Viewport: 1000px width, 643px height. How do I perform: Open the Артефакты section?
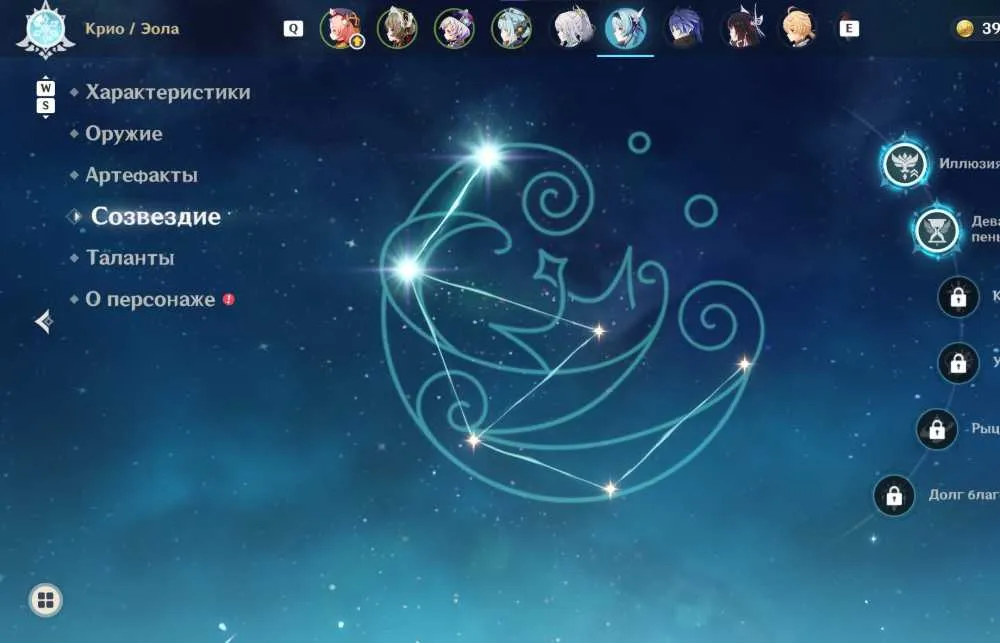(142, 175)
